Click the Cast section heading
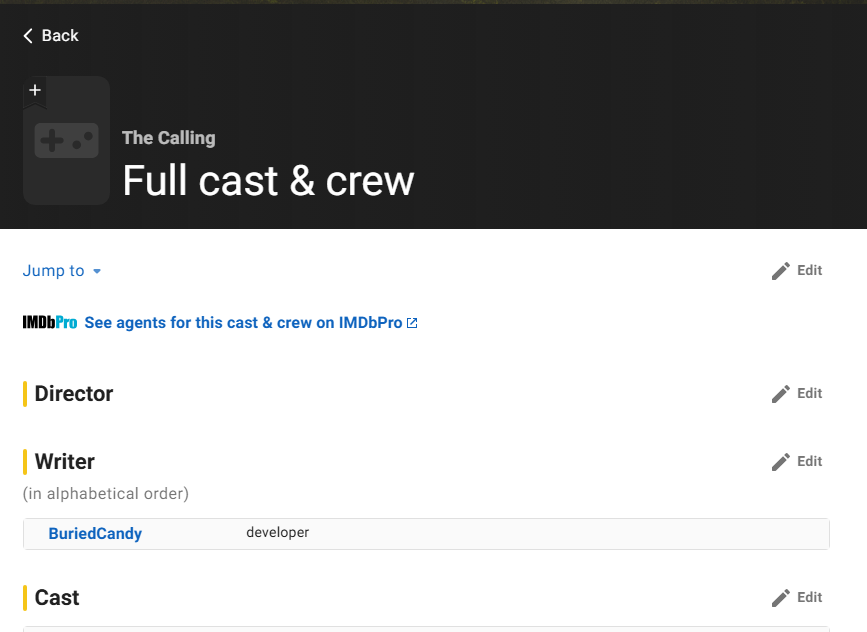Viewport: 867px width, 632px height. coord(57,598)
